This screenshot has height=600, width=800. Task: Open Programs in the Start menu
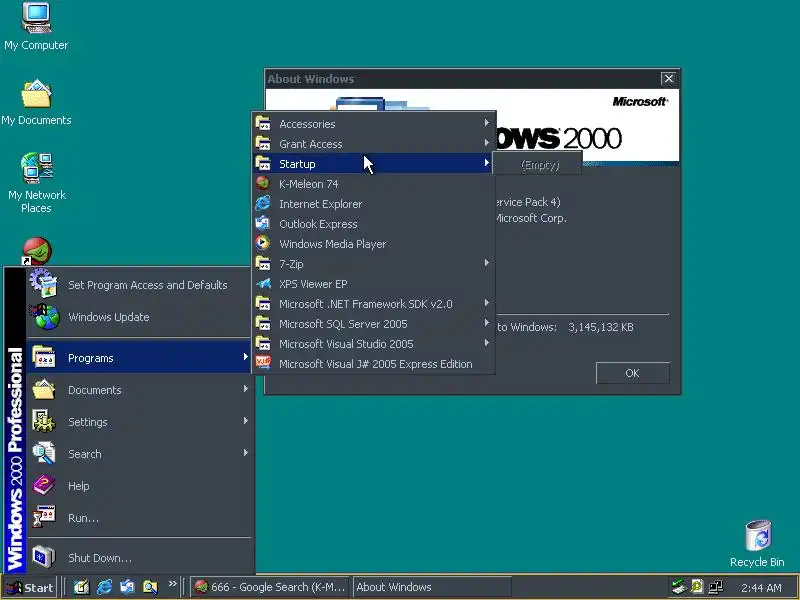click(139, 358)
